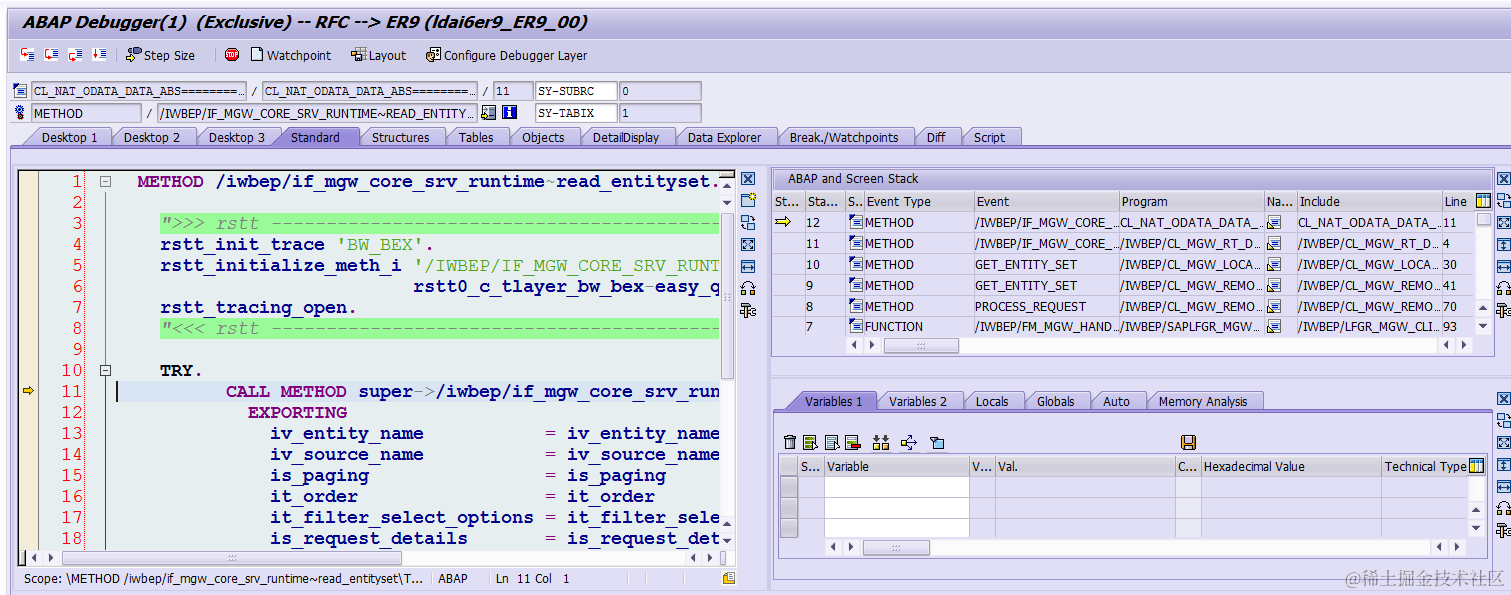The image size is (1511, 595).
Task: Open the Objects tab
Action: (543, 137)
